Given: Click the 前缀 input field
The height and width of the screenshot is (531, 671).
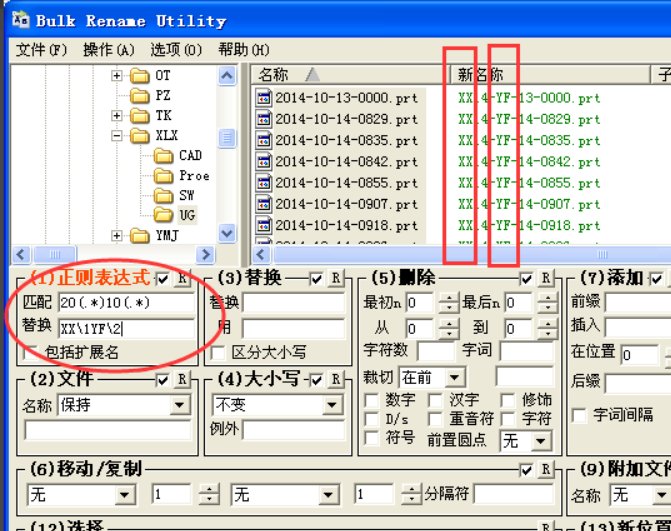Looking at the screenshot, I should coord(638,302).
